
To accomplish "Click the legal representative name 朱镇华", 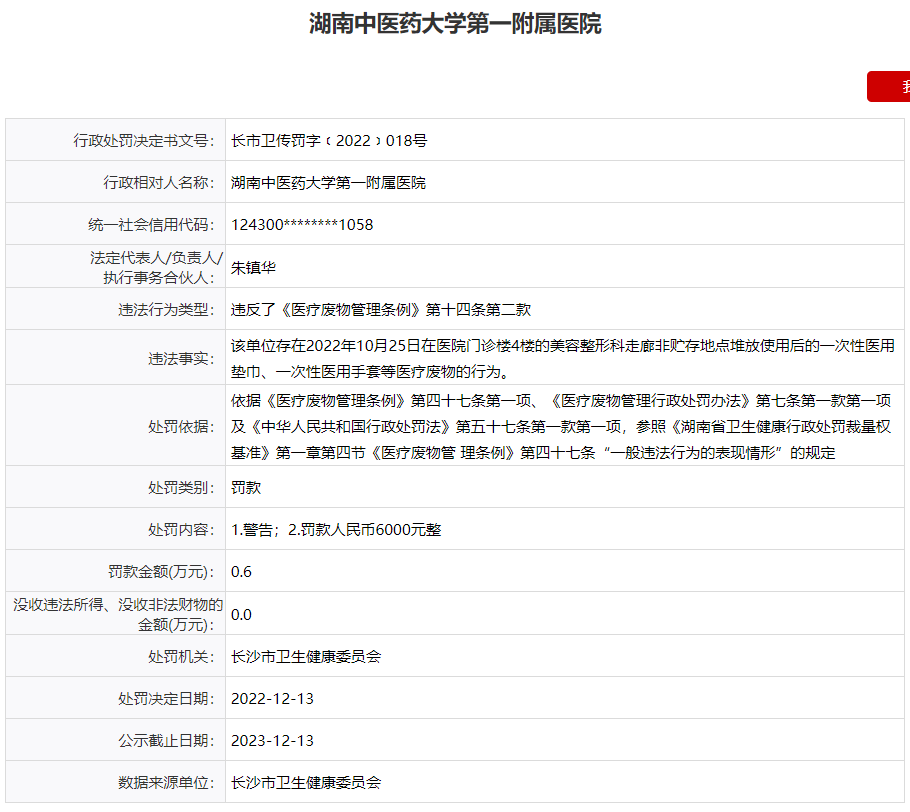I will click(x=253, y=268).
